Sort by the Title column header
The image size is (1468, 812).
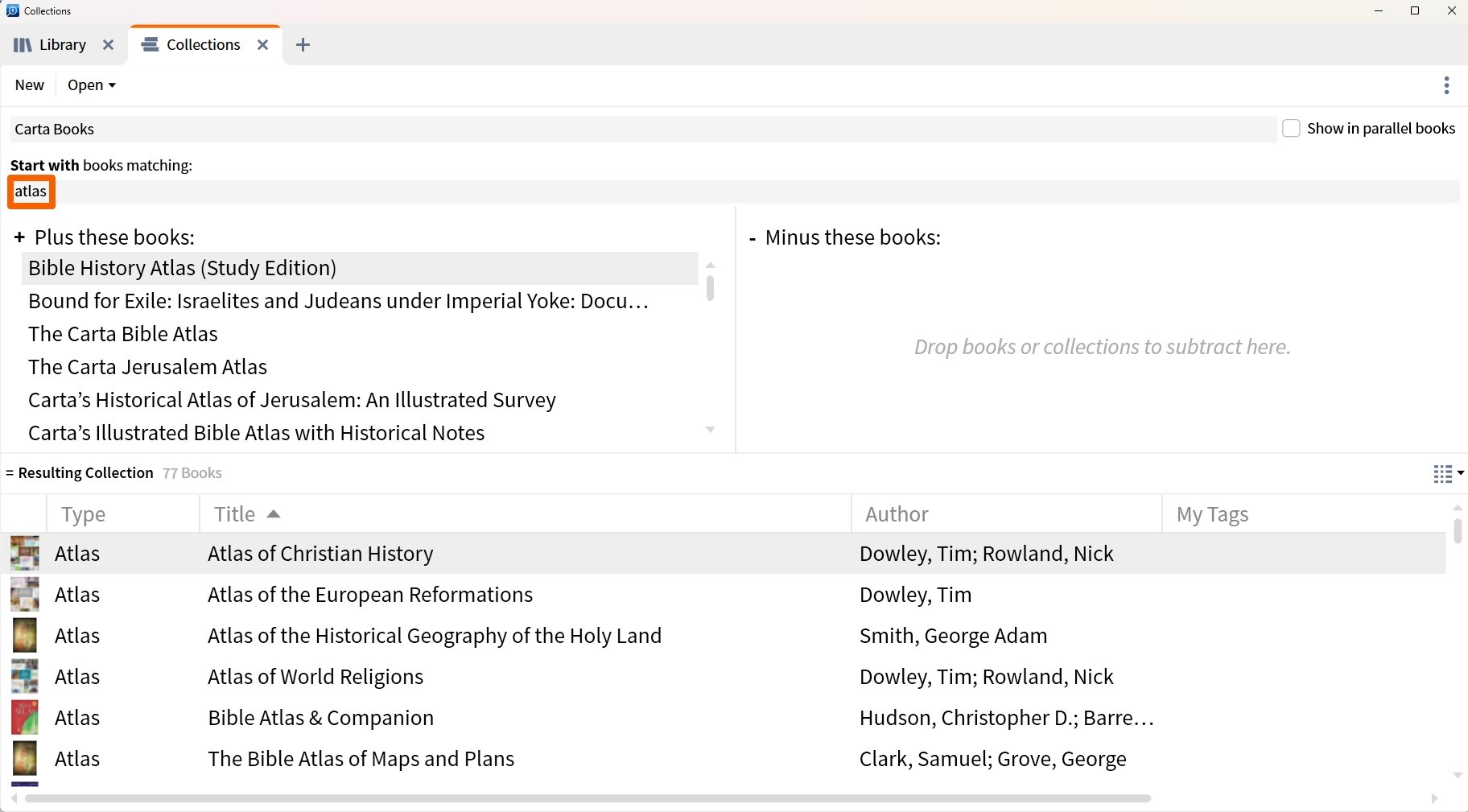pyautogui.click(x=525, y=514)
